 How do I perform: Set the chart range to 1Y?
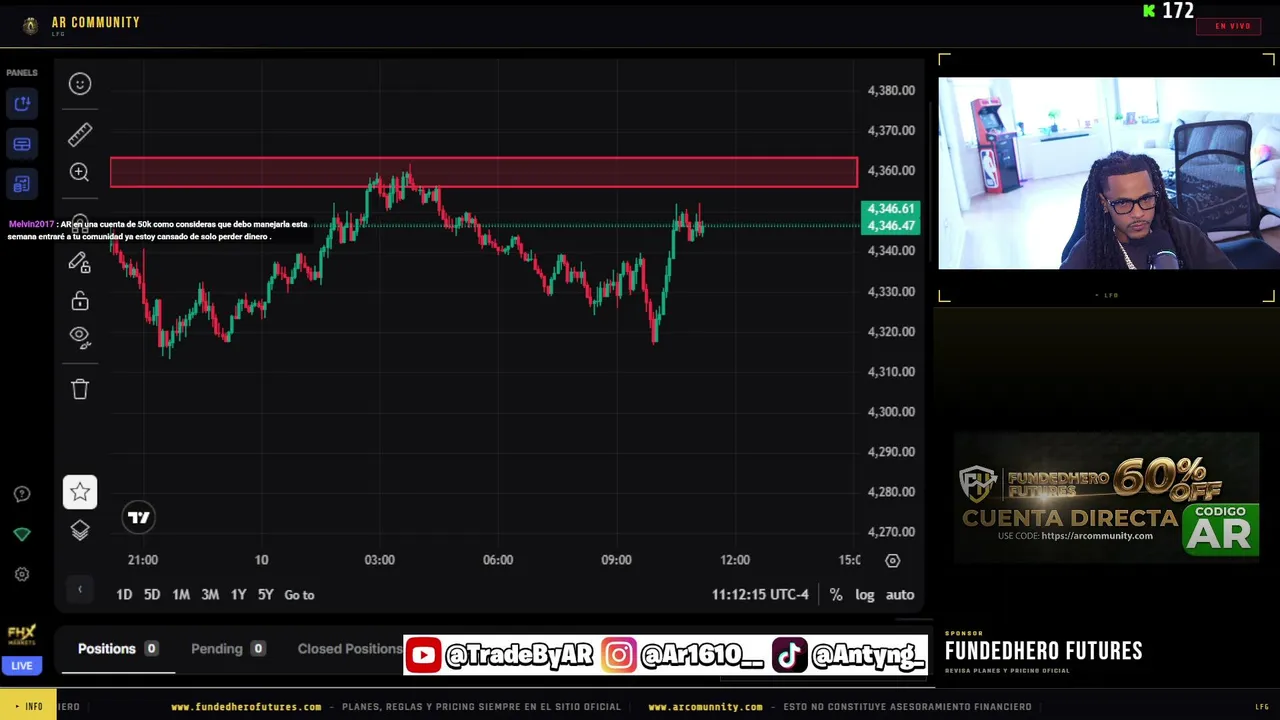pyautogui.click(x=238, y=594)
